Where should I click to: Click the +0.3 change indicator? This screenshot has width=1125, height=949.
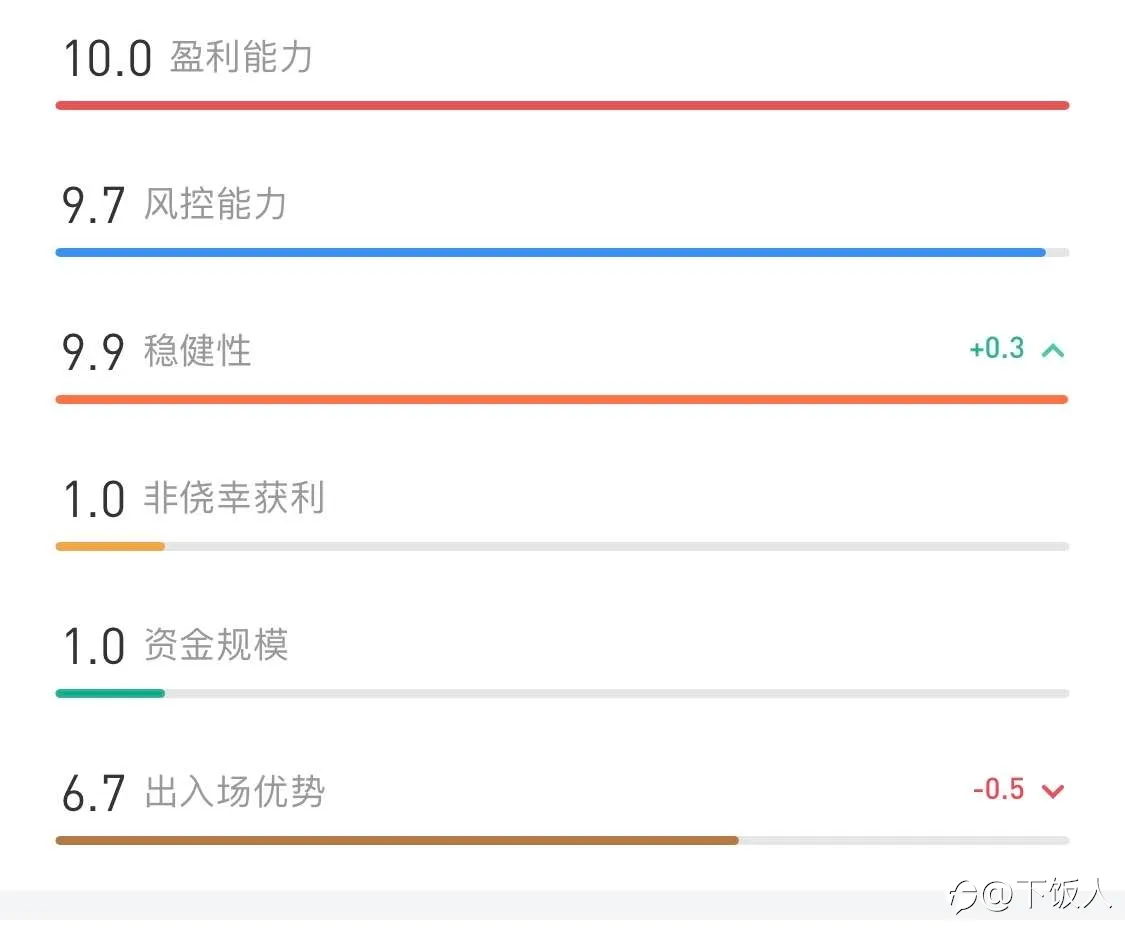tap(997, 349)
